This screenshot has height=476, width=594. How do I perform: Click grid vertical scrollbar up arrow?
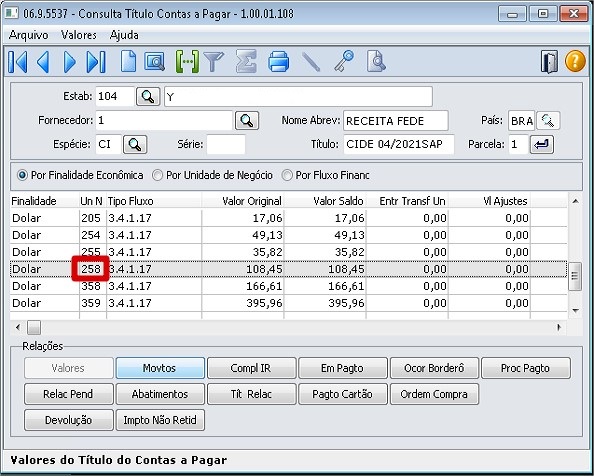pyautogui.click(x=575, y=201)
